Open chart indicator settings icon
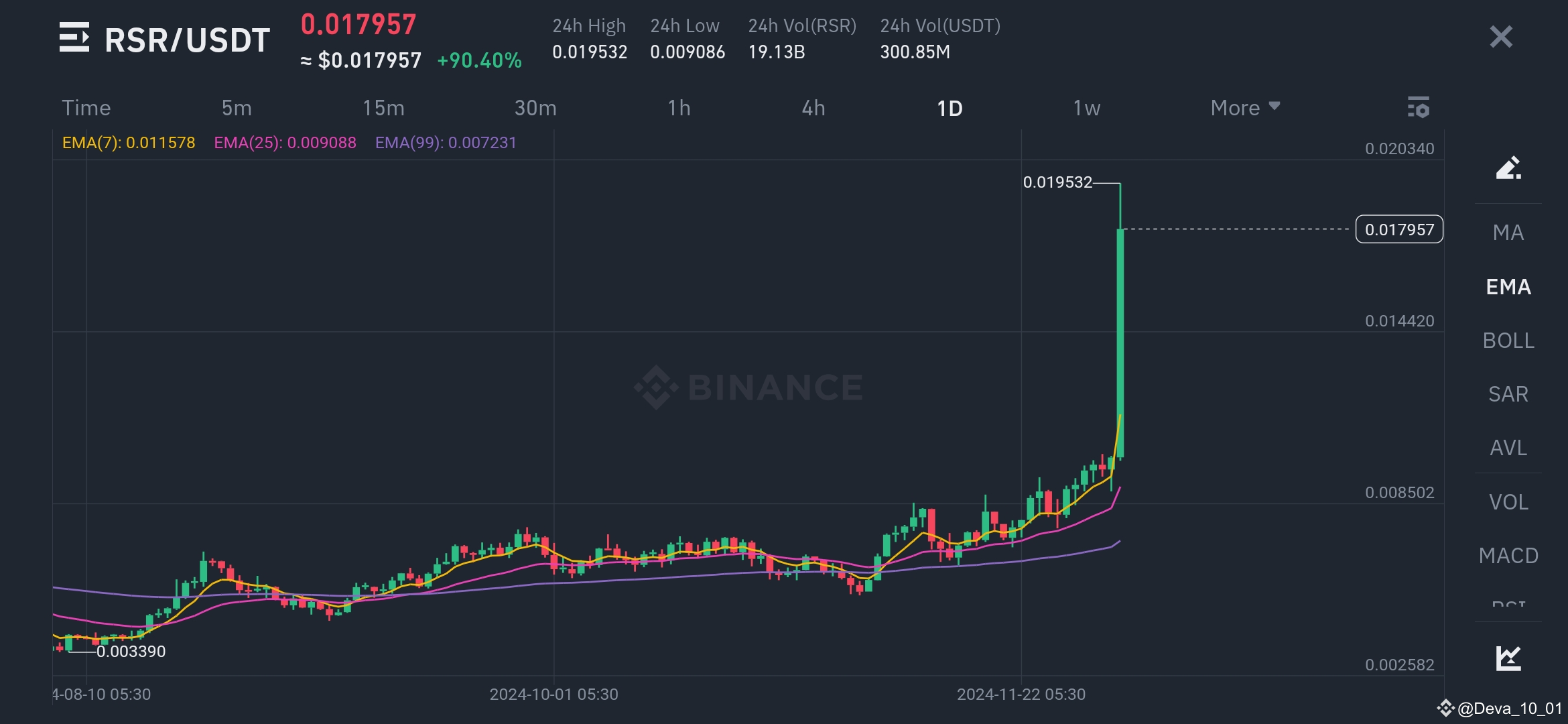Viewport: 1568px width, 724px height. pyautogui.click(x=1418, y=107)
